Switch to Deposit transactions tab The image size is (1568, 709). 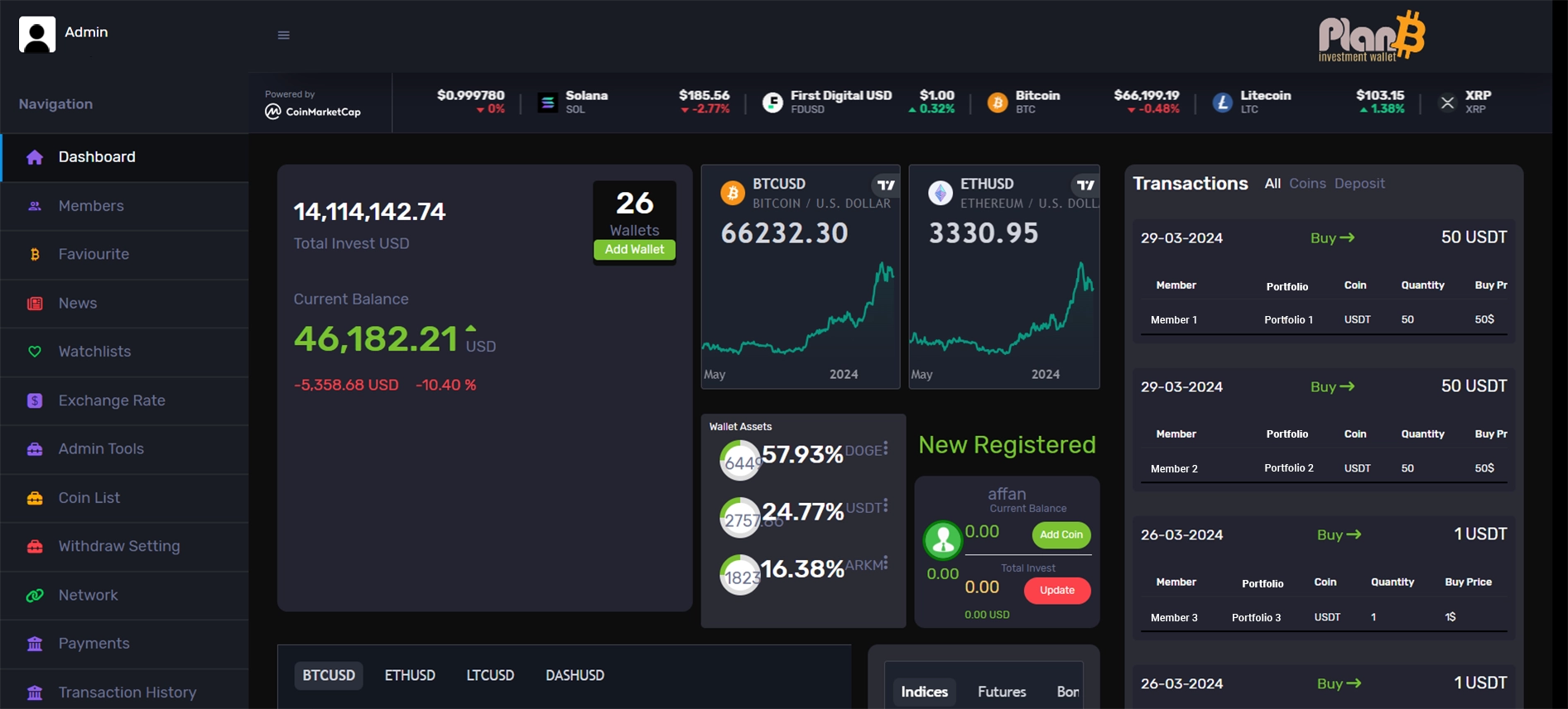(1359, 184)
